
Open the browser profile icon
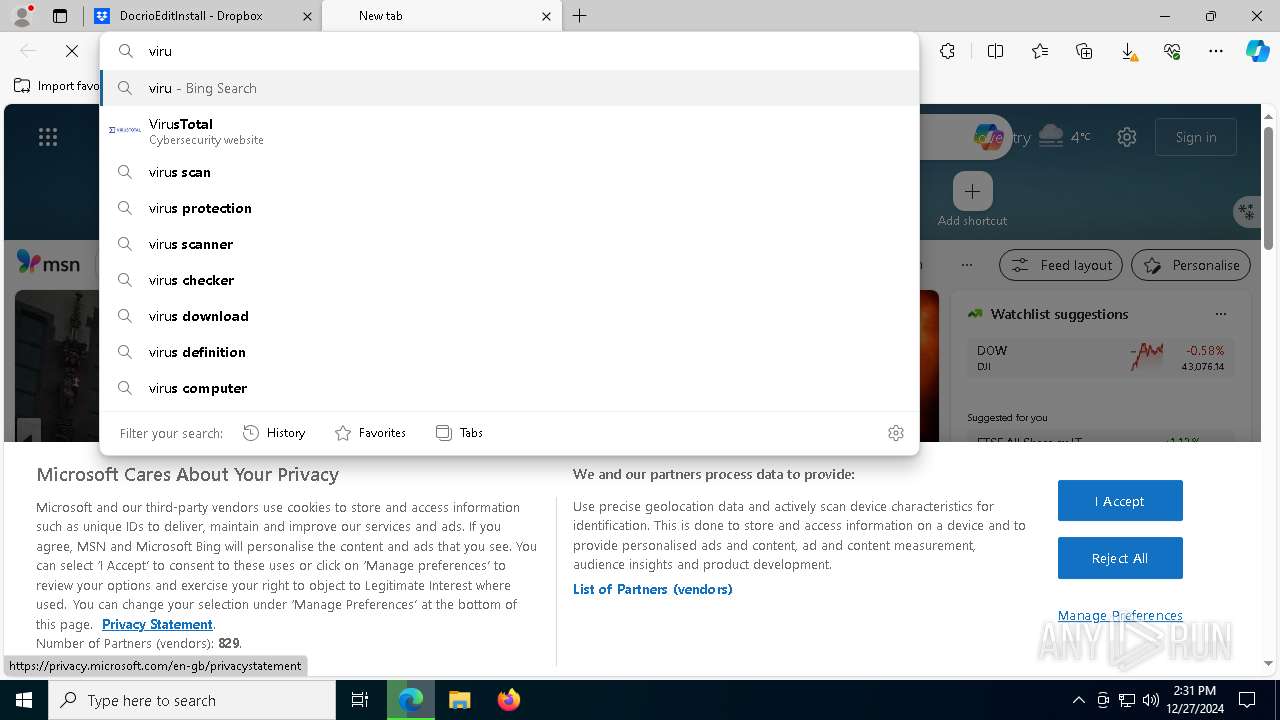22,16
